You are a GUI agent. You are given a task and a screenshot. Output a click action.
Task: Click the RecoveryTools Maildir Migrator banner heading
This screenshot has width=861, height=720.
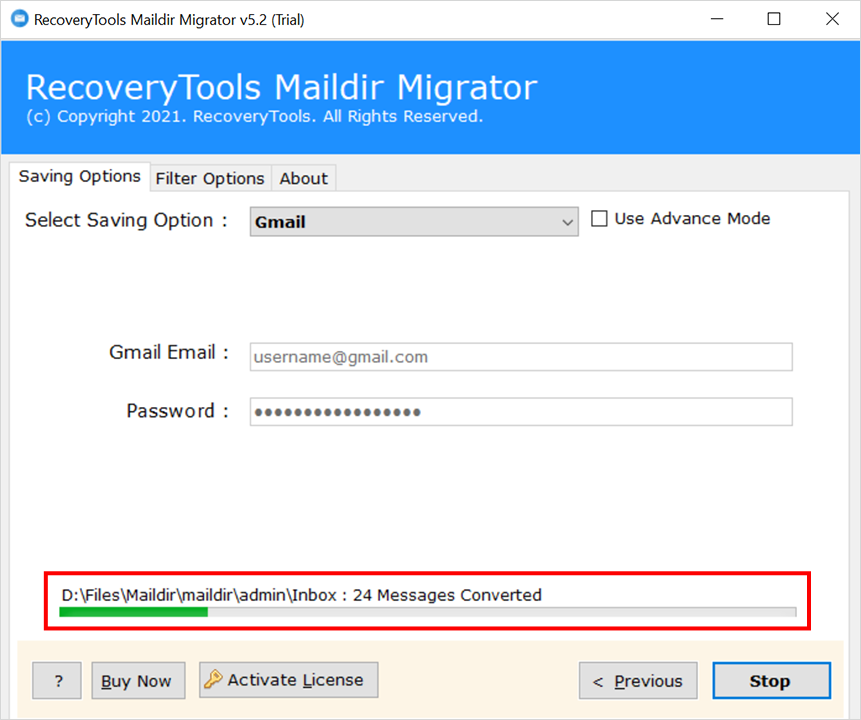point(281,87)
